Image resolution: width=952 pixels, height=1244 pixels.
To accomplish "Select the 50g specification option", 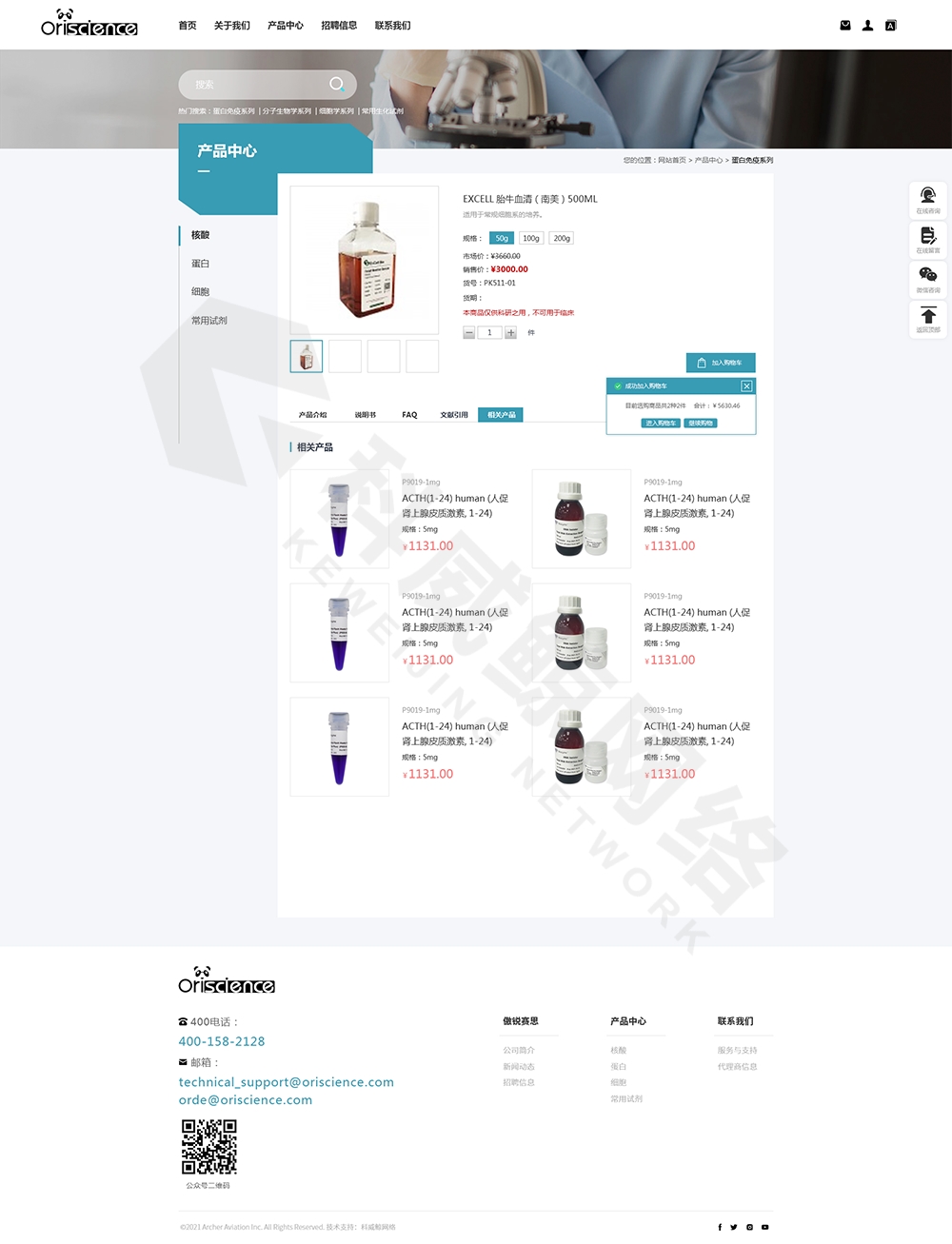I will 502,238.
